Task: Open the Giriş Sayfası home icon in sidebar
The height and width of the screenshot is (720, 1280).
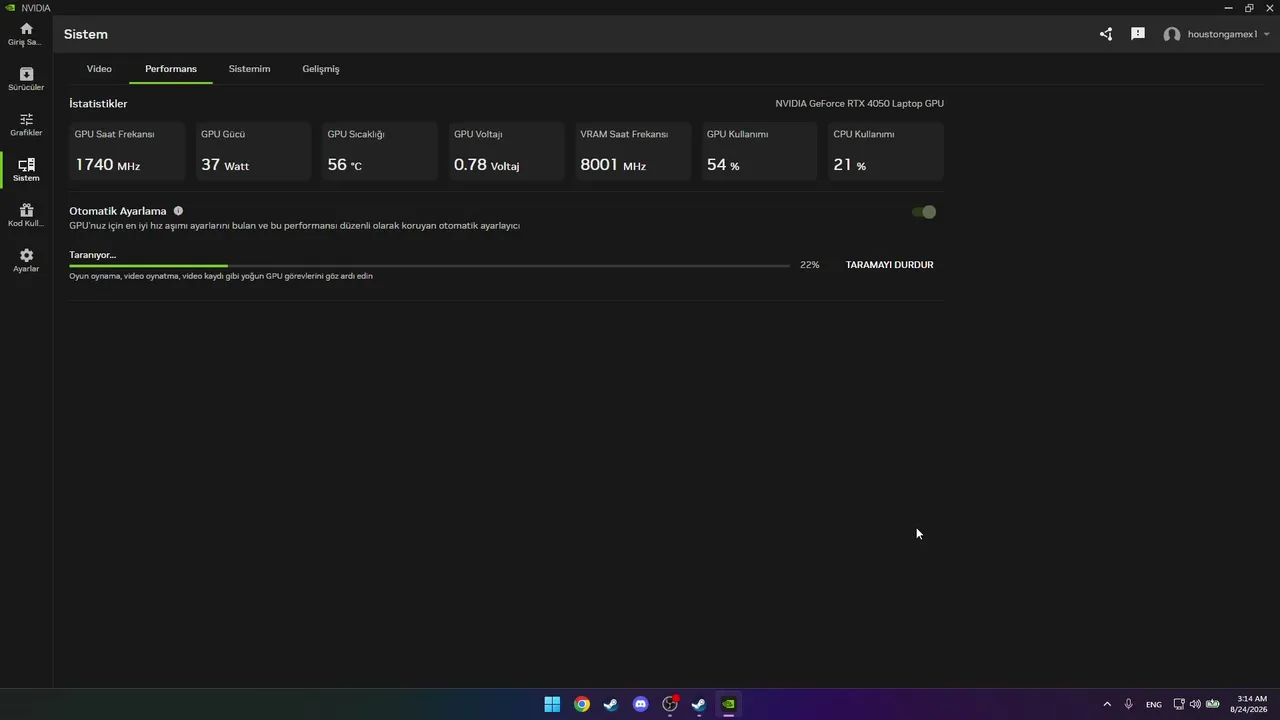Action: 26,29
